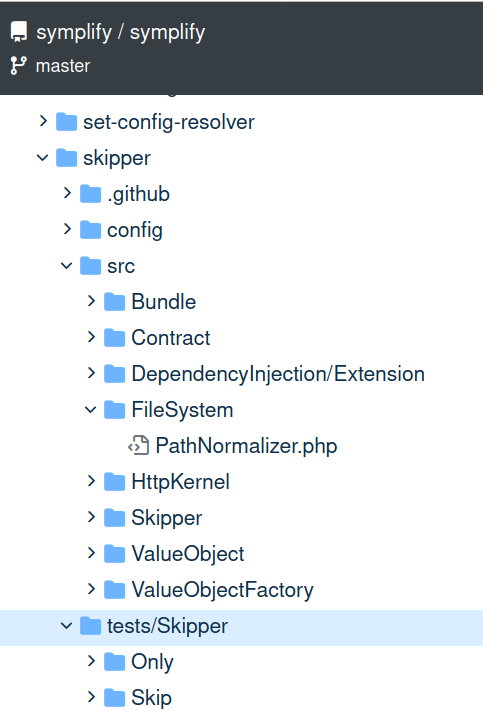The height and width of the screenshot is (716, 483).
Task: Click the Bundle folder icon
Action: point(115,302)
